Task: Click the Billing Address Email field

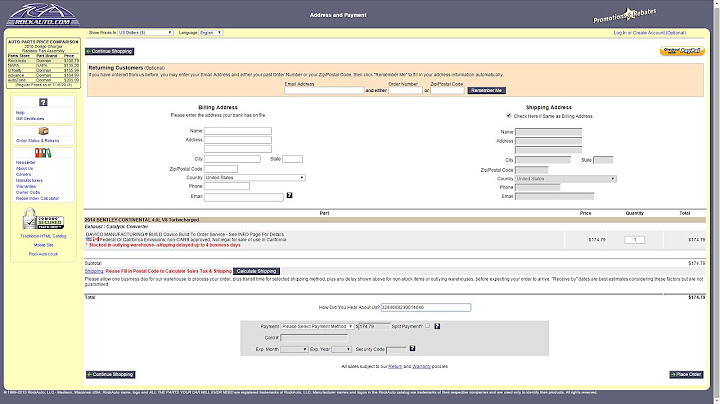Action: (244, 197)
